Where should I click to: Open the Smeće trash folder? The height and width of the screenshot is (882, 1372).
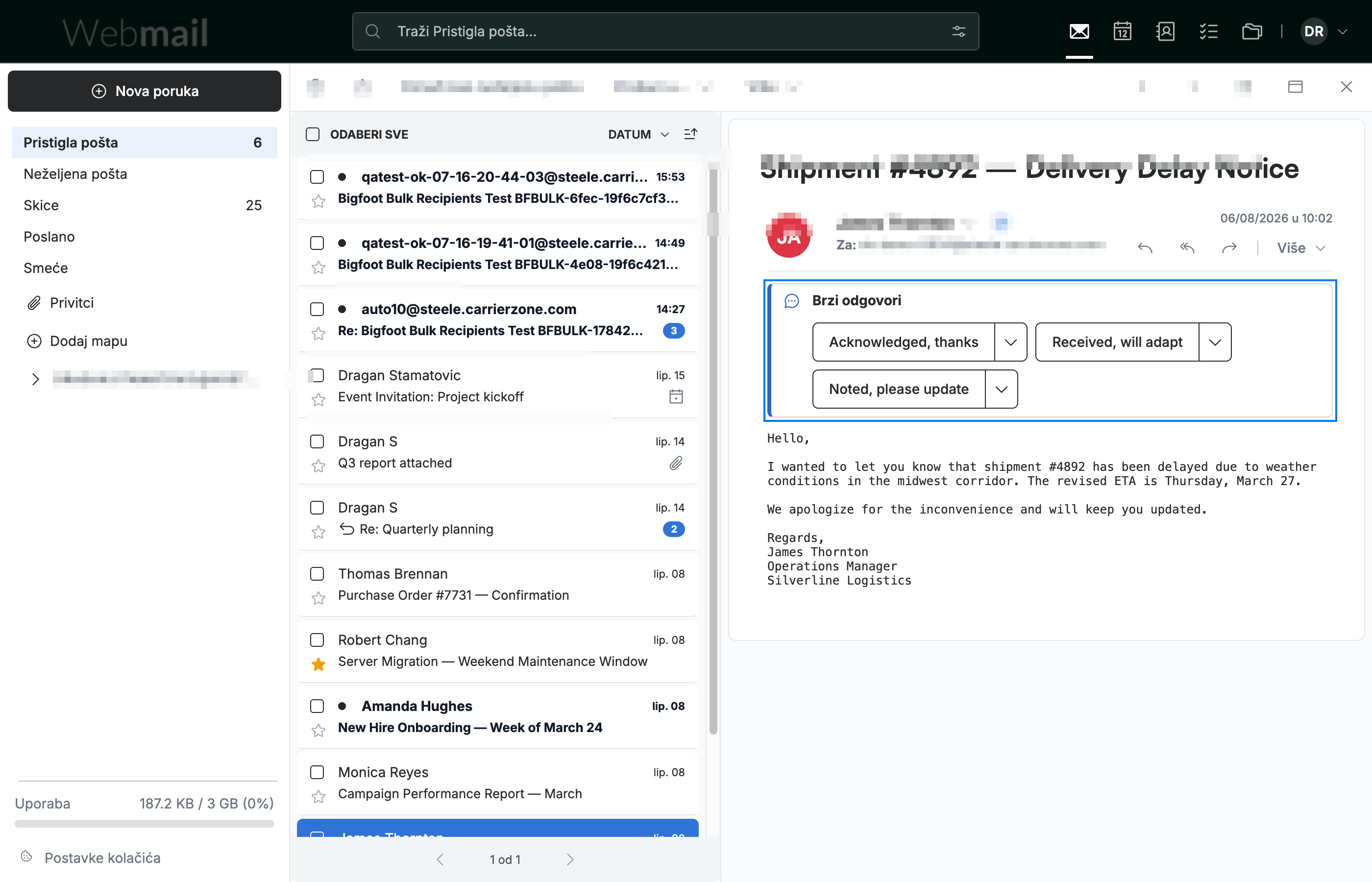pyautogui.click(x=144, y=268)
